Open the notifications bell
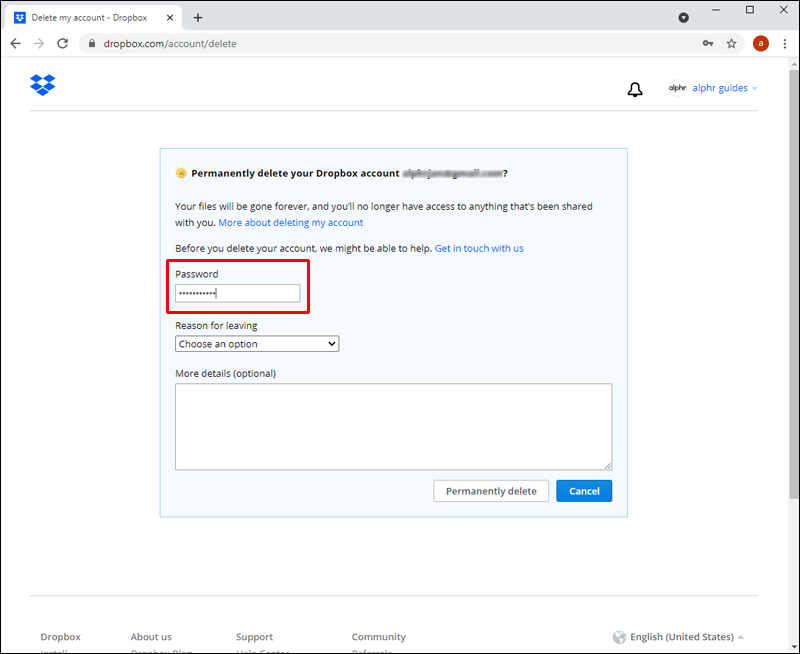This screenshot has height=654, width=800. pyautogui.click(x=635, y=89)
